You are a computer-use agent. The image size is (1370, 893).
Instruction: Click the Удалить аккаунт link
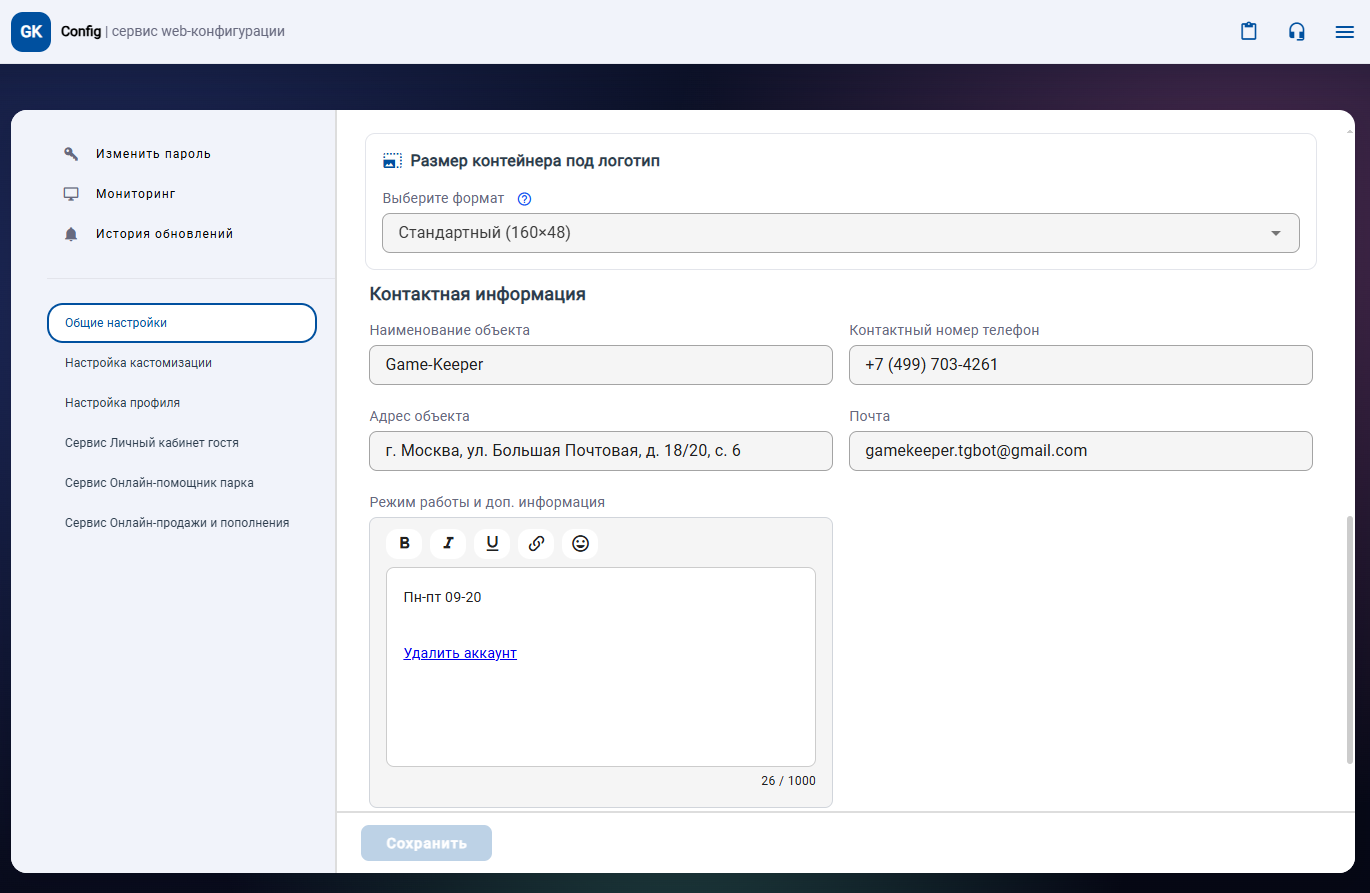pyautogui.click(x=460, y=653)
